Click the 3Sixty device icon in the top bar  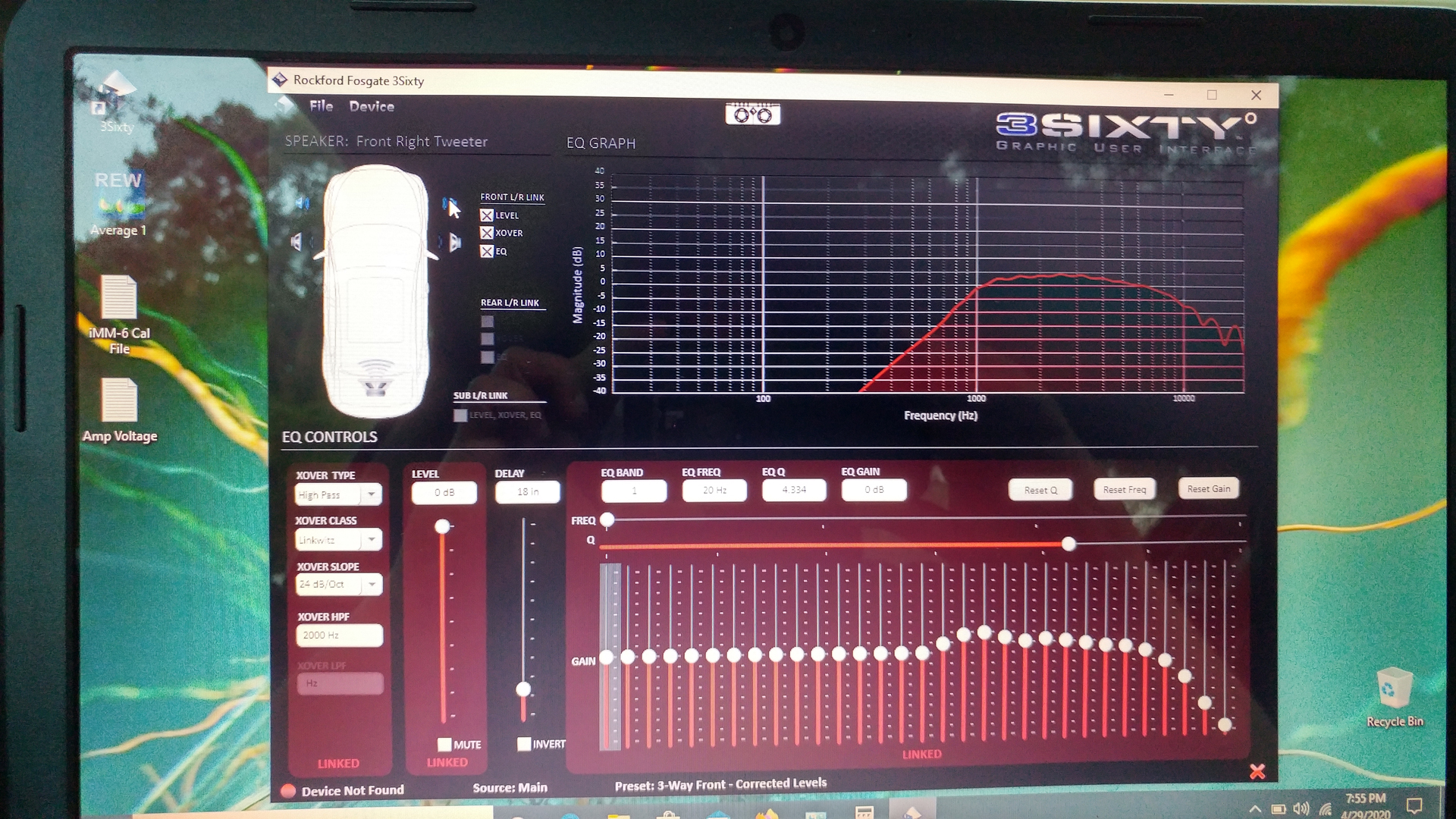click(752, 114)
